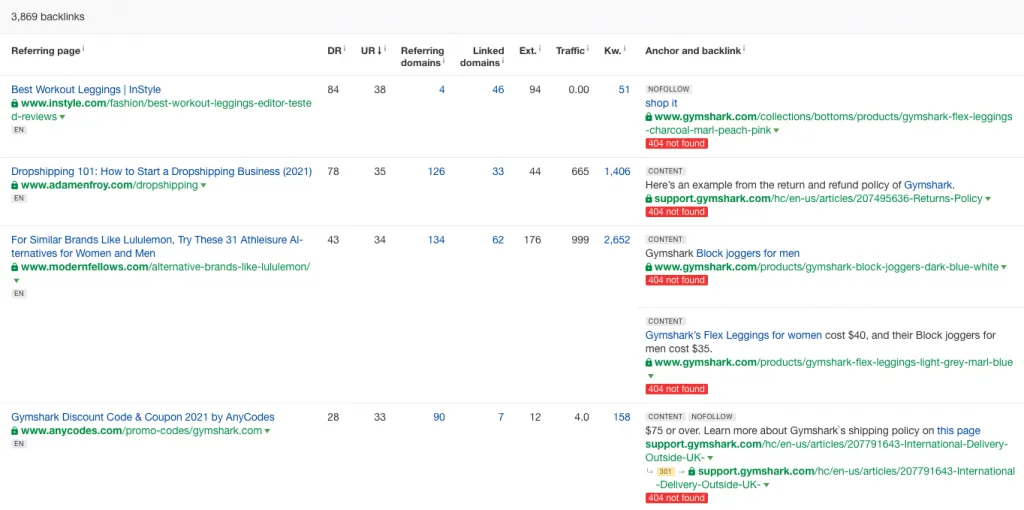Click info icon next to Kw. header

coord(624,48)
